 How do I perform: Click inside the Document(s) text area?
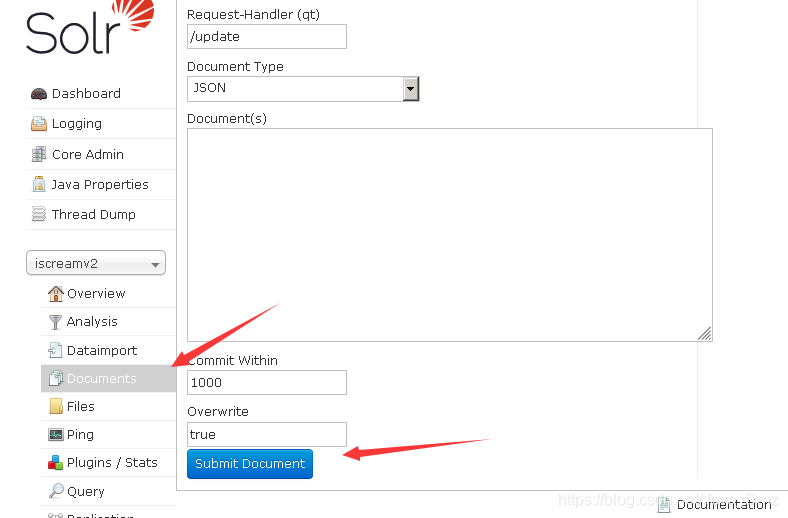coord(450,235)
